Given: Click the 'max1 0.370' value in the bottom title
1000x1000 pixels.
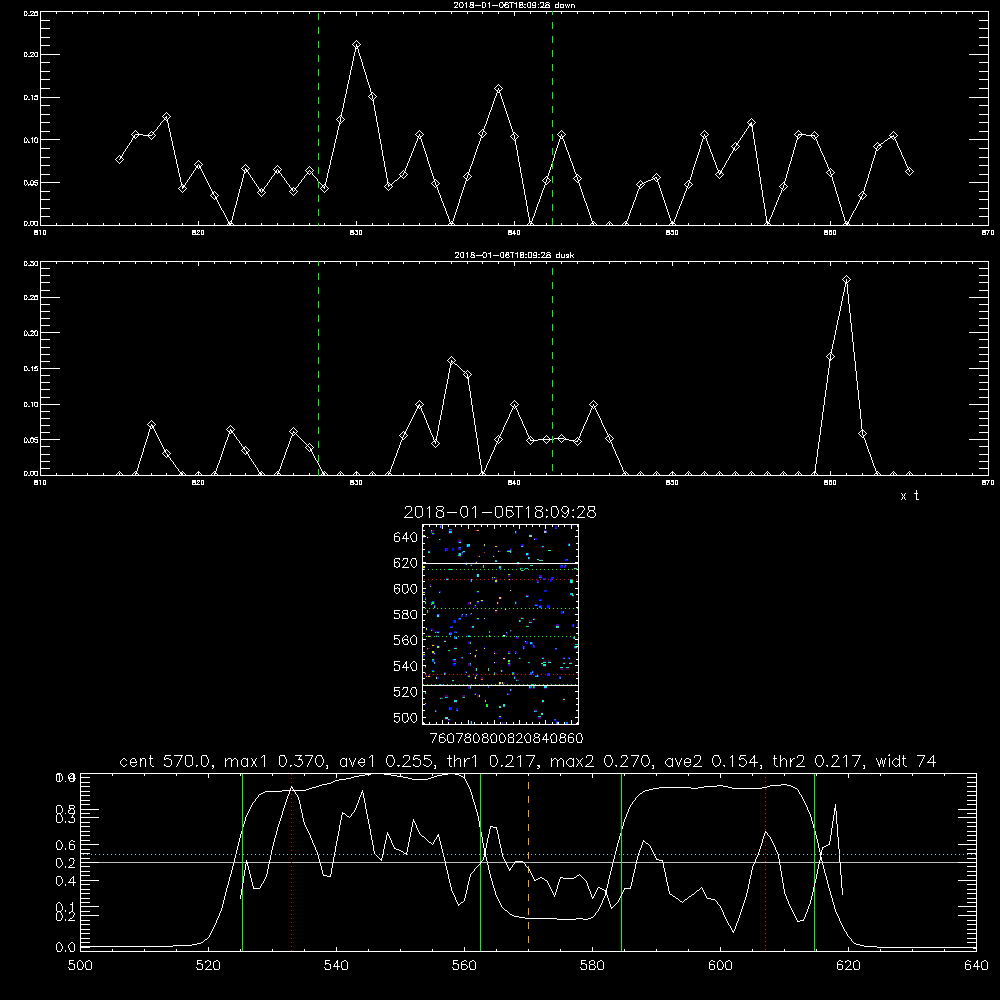Looking at the screenshot, I should coord(272,761).
